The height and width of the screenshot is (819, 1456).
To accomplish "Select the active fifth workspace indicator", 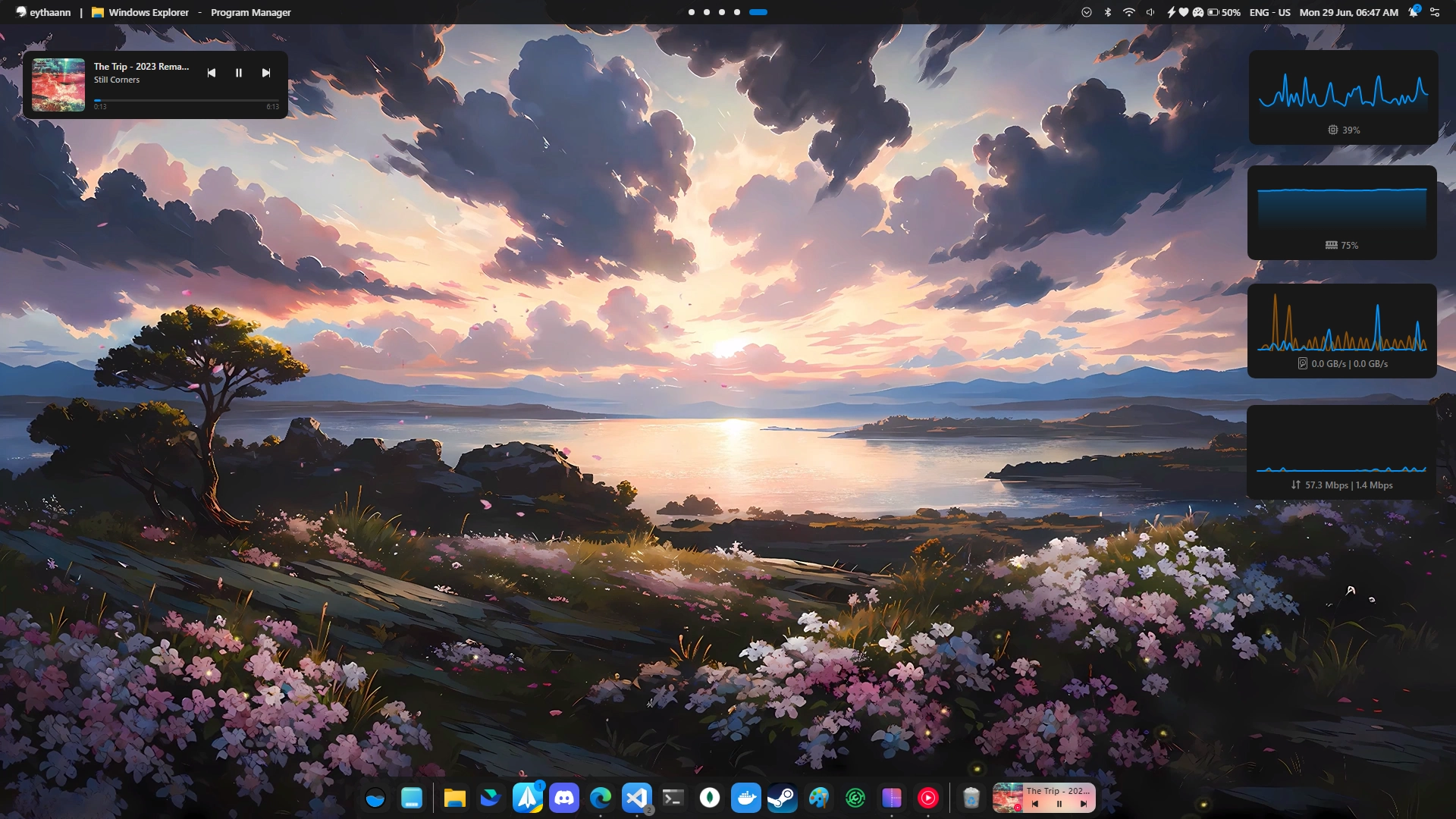I will click(x=758, y=12).
